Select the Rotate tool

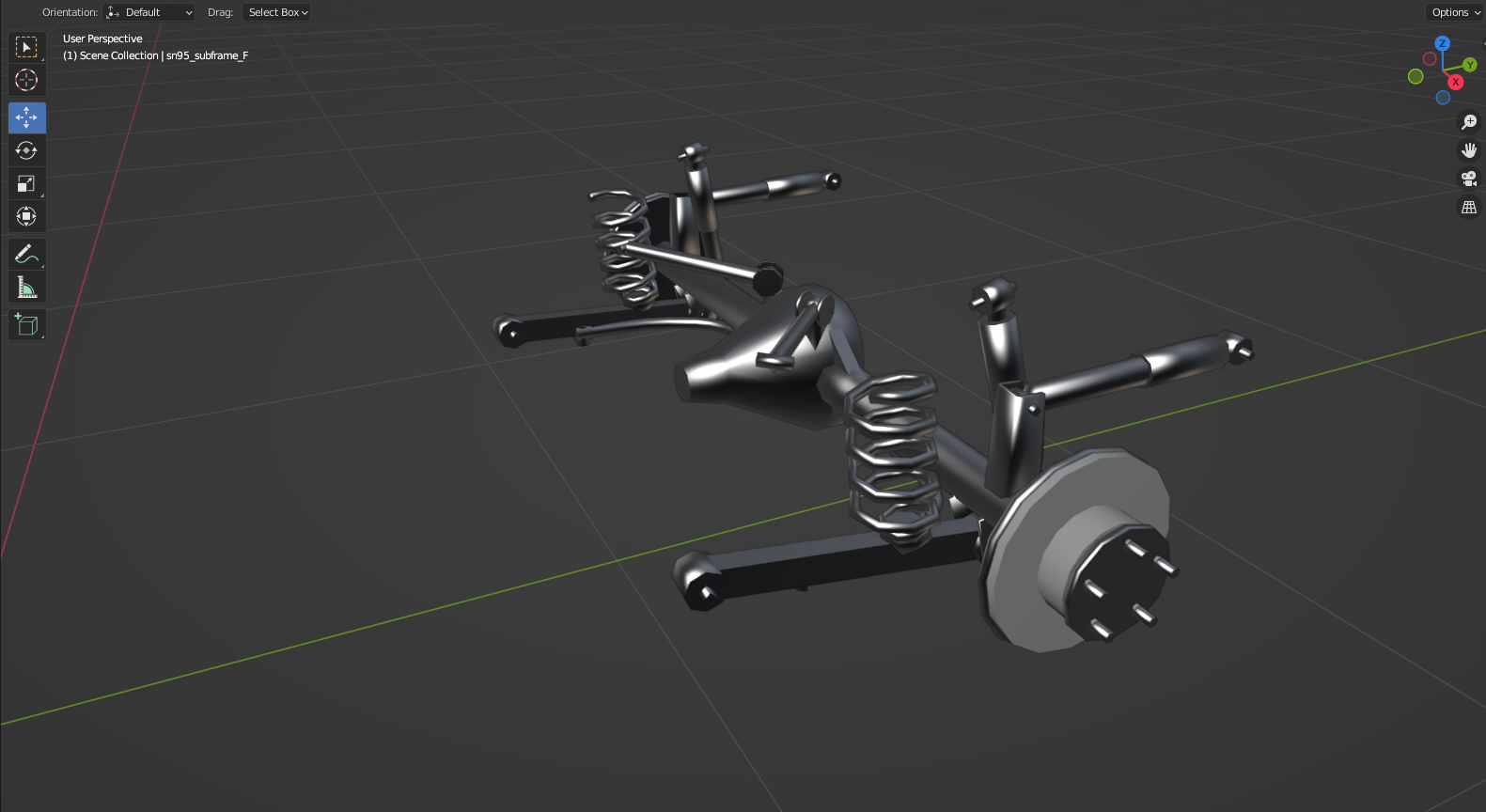[26, 150]
